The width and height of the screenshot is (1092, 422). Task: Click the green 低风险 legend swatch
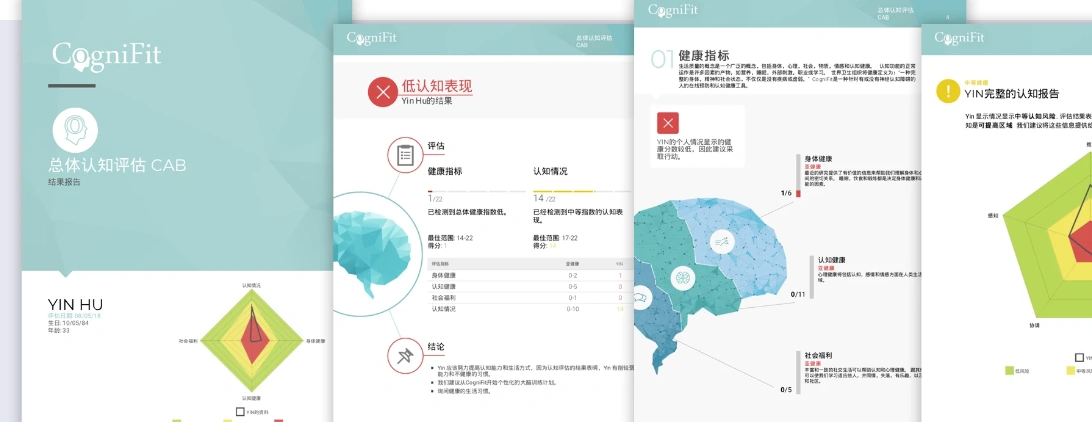click(1009, 370)
